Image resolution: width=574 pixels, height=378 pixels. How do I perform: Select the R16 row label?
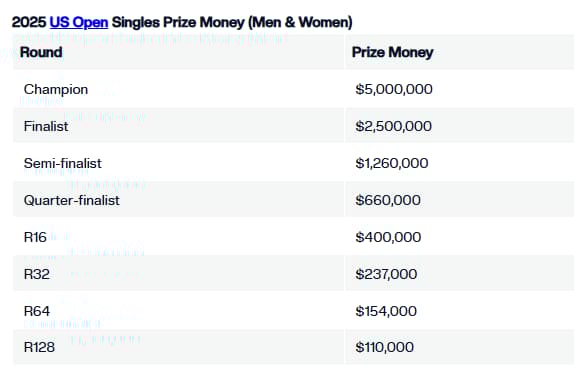[x=35, y=237]
